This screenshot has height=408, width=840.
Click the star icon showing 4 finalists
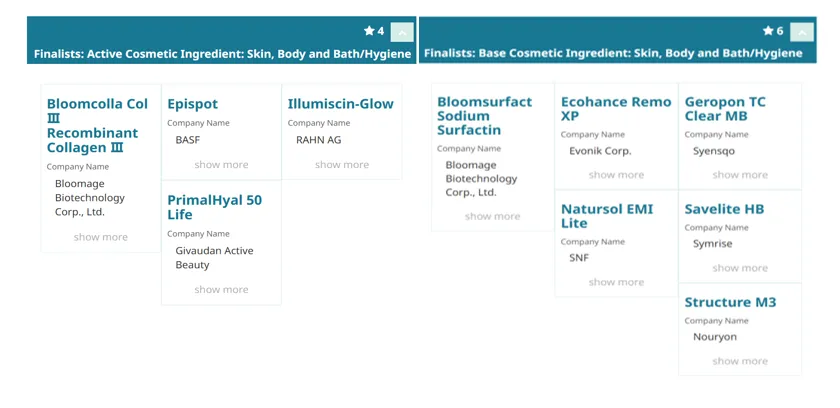click(369, 32)
